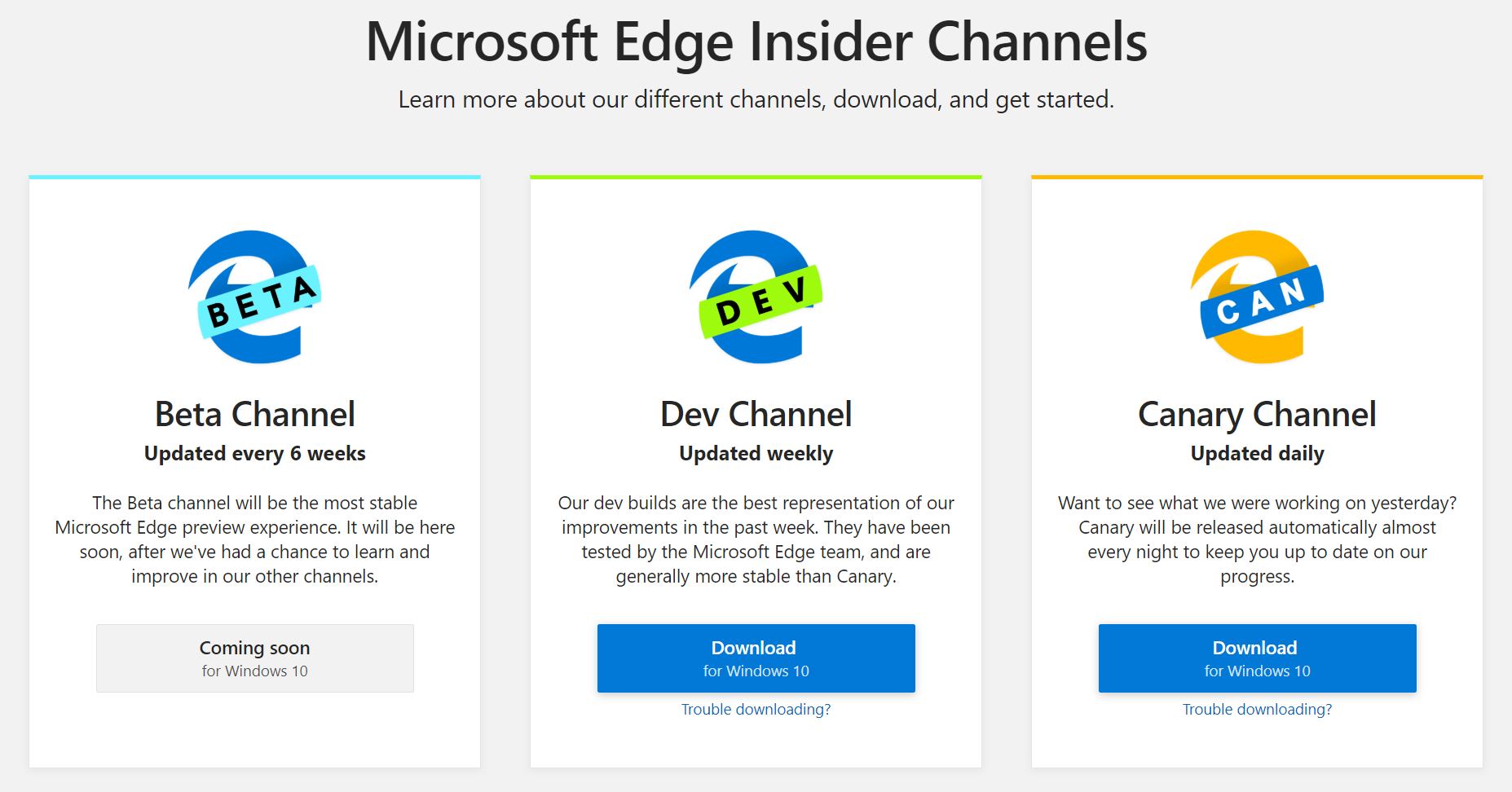Click the Beta channel description paragraph
This screenshot has height=792, width=1512.
[254, 539]
